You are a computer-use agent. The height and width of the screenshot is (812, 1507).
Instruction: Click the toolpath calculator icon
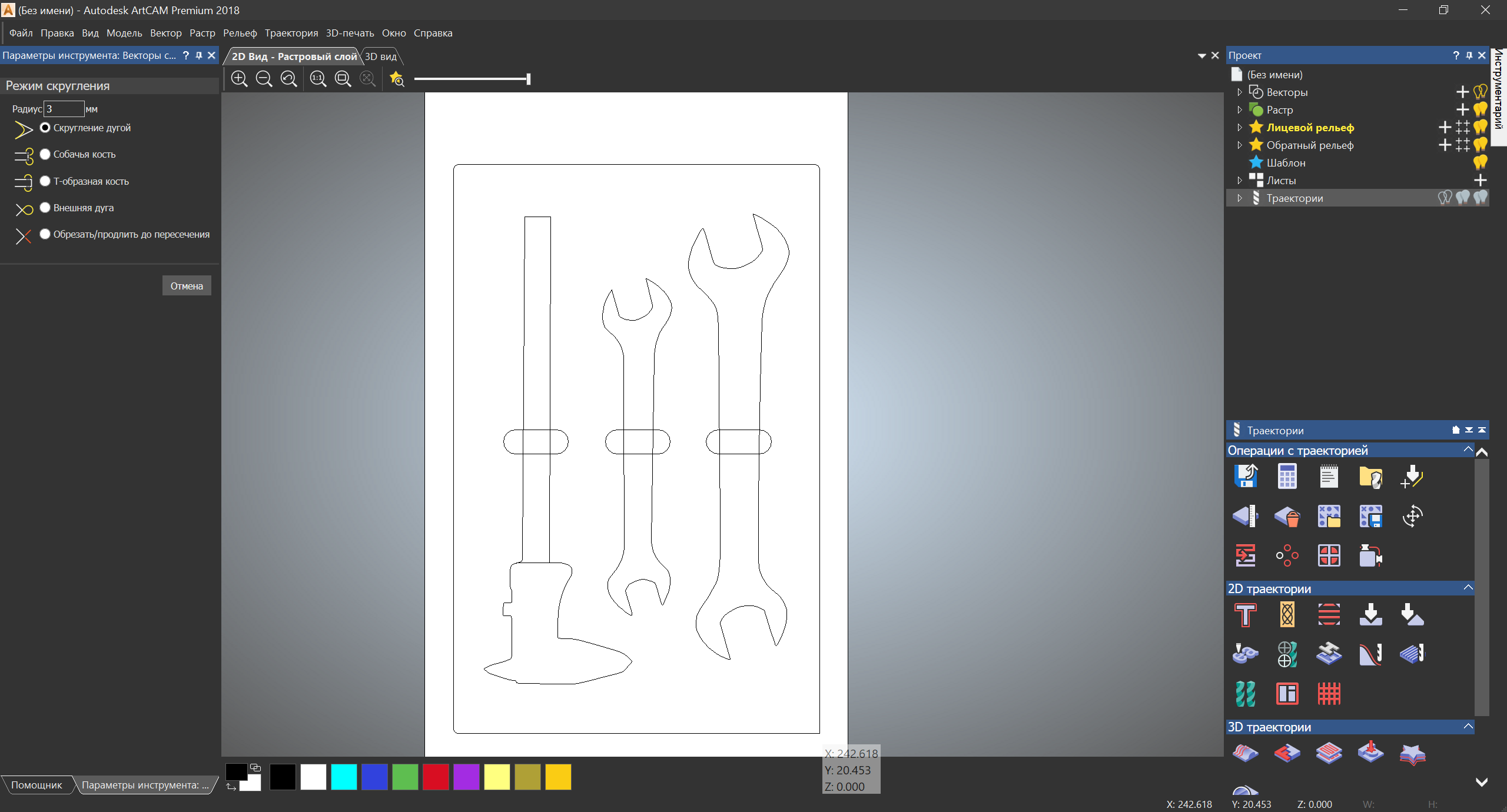click(1287, 477)
